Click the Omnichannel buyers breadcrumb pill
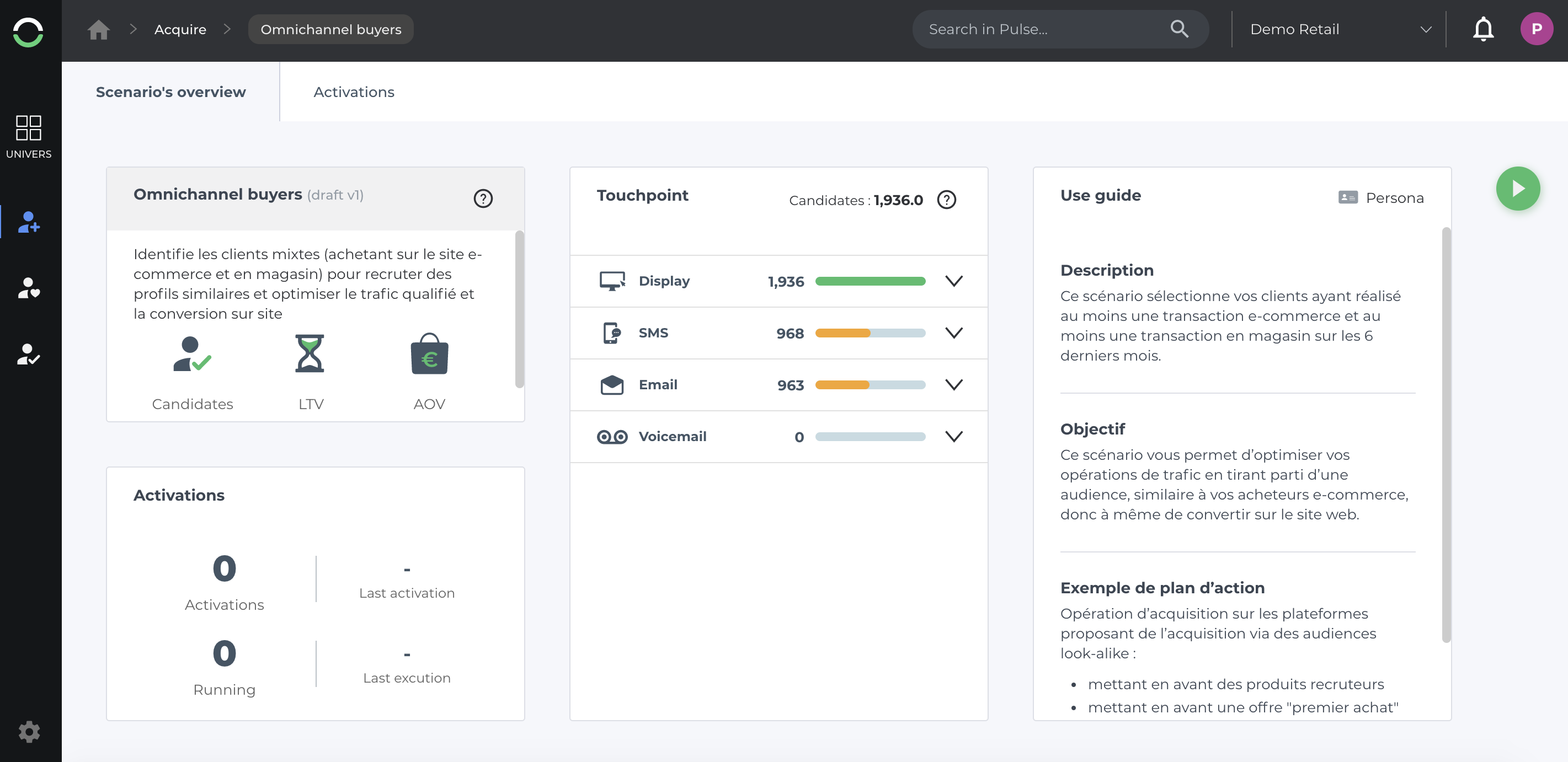The image size is (1568, 762). point(330,29)
